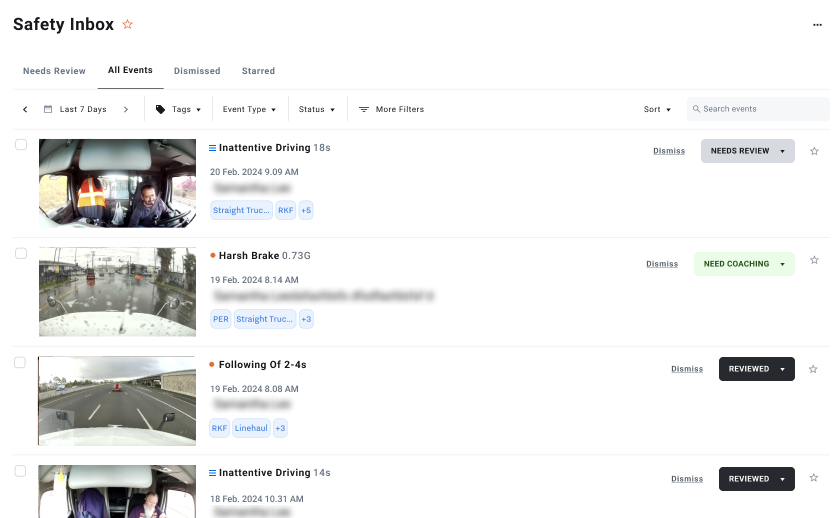Expand the +5 tags chip
This screenshot has width=836, height=518.
pyautogui.click(x=306, y=210)
